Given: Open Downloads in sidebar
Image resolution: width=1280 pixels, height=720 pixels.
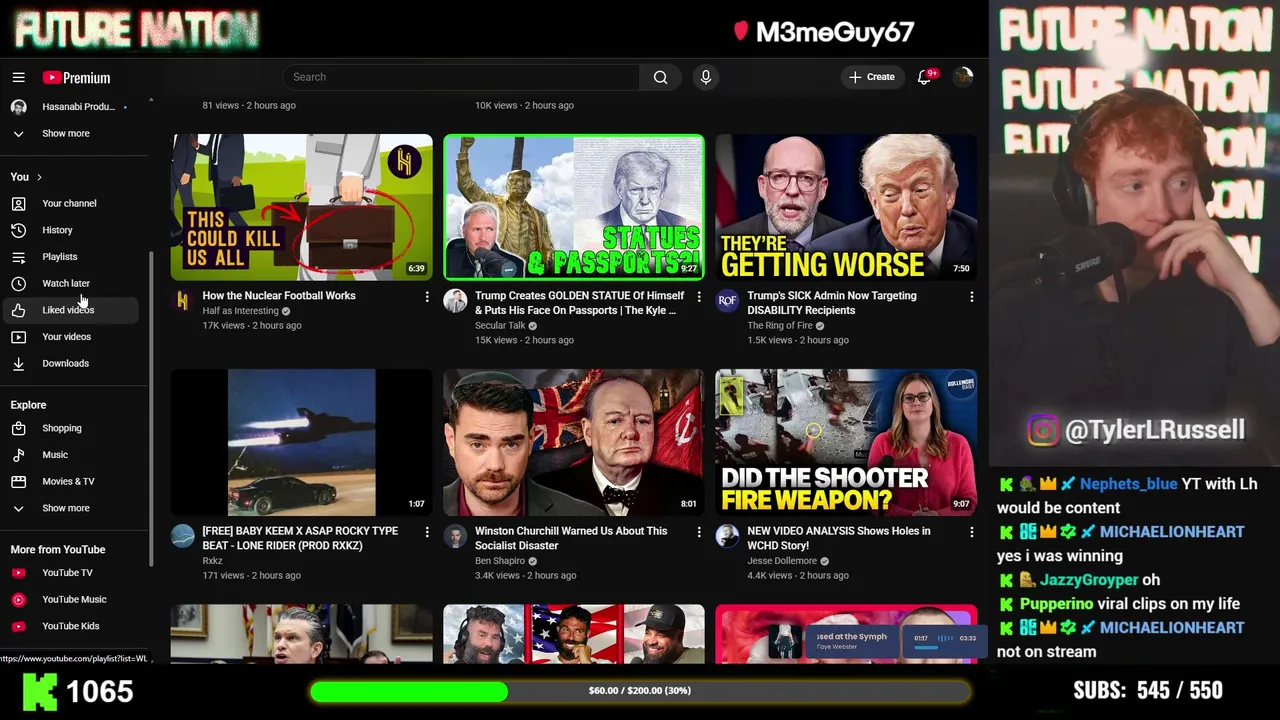Looking at the screenshot, I should point(75,363).
